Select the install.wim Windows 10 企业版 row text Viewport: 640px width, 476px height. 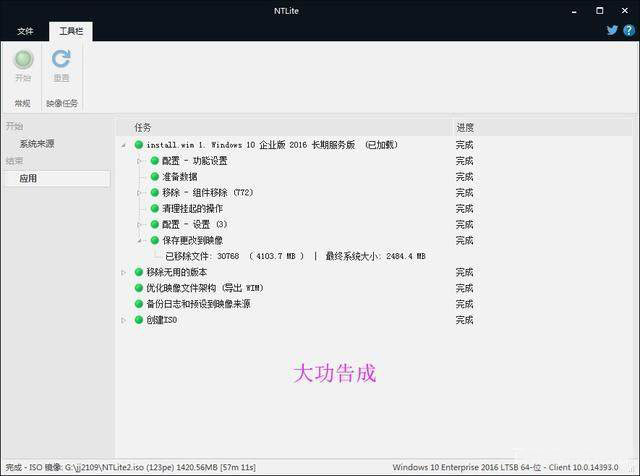[x=272, y=145]
